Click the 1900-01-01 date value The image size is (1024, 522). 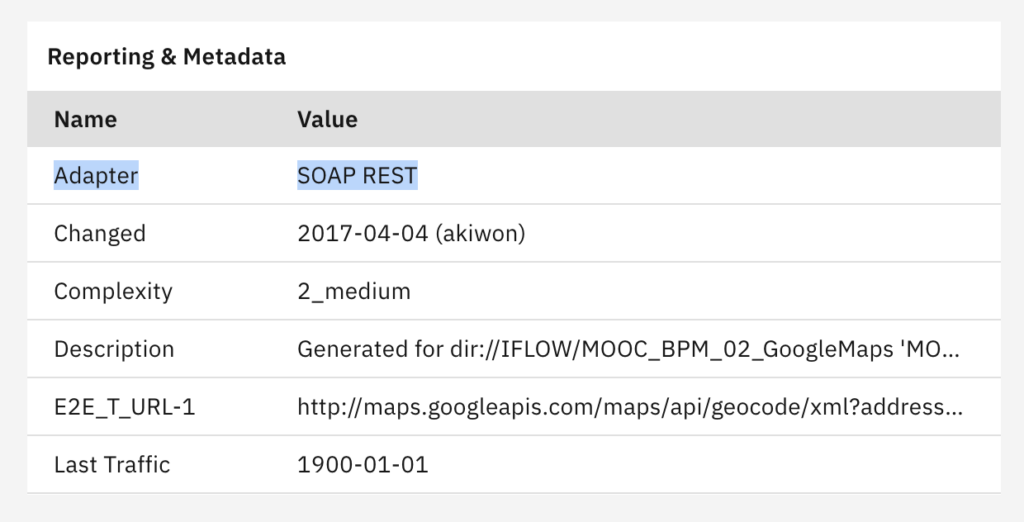[x=363, y=465]
